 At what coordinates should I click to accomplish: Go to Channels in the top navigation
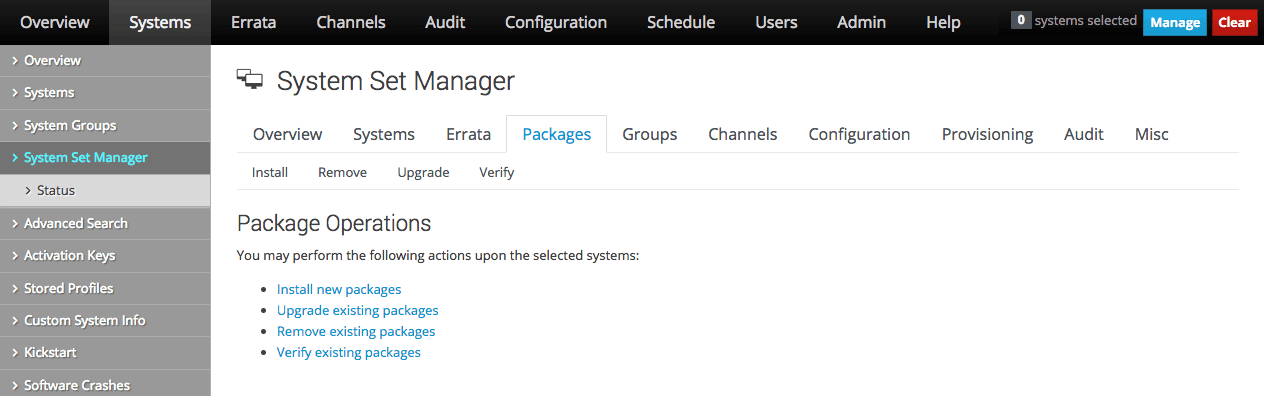click(x=350, y=22)
